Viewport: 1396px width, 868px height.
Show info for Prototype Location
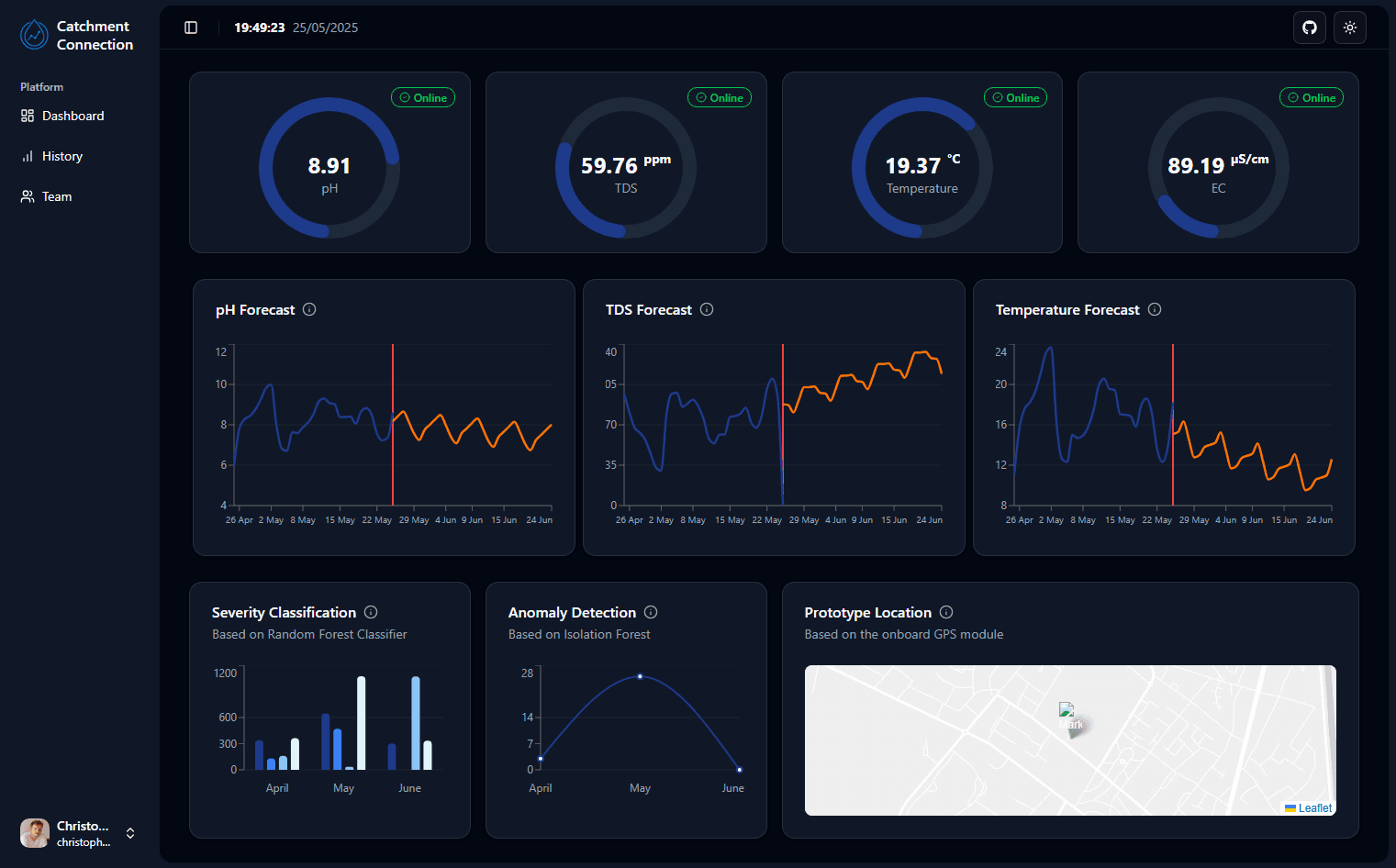tap(946, 612)
